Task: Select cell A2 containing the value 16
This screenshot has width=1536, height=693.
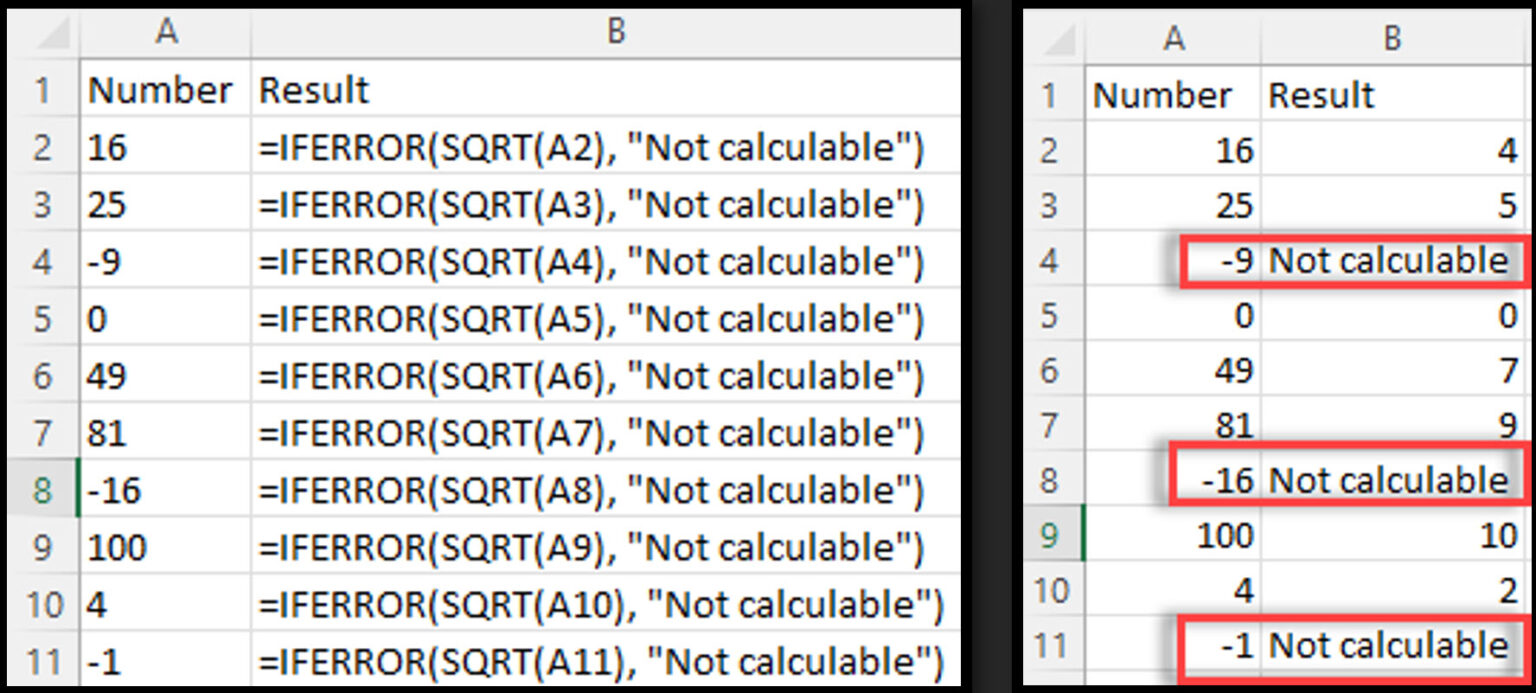Action: coord(165,147)
